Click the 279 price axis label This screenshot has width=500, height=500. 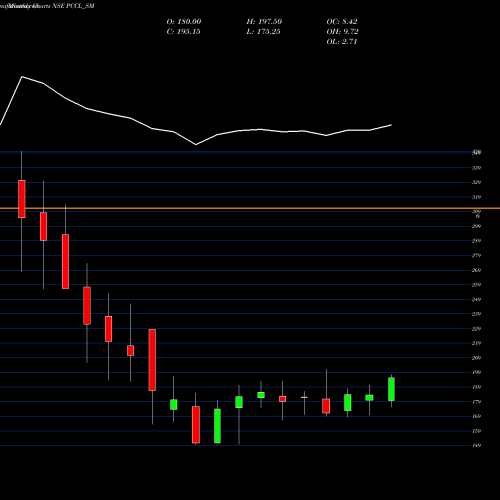coord(476,255)
